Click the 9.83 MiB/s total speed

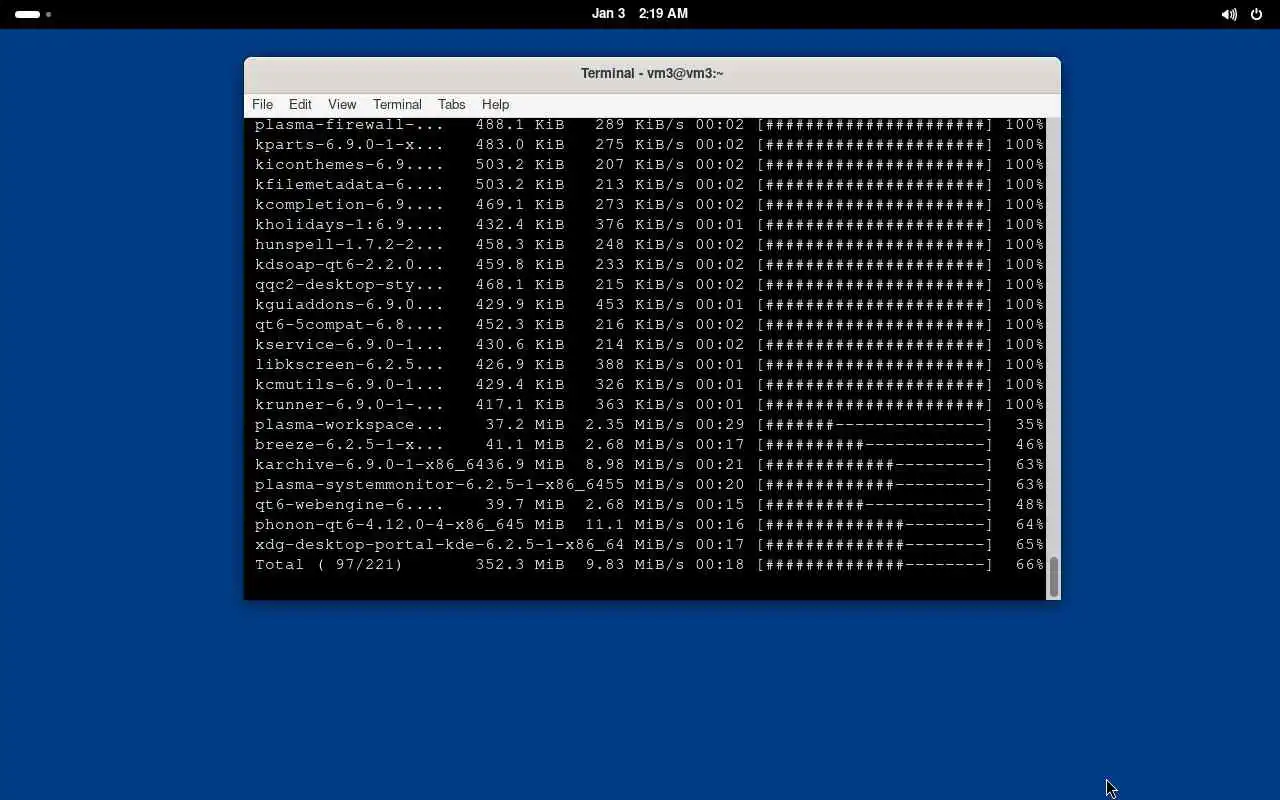tap(634, 565)
